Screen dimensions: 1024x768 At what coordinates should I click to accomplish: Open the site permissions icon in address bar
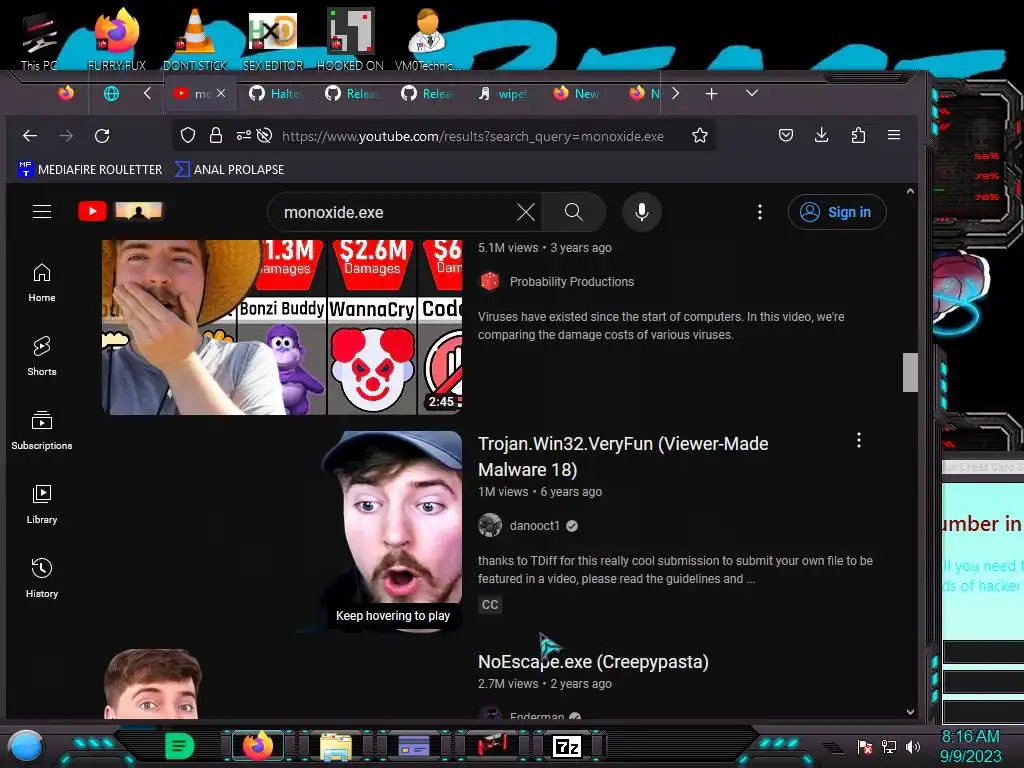tap(244, 135)
